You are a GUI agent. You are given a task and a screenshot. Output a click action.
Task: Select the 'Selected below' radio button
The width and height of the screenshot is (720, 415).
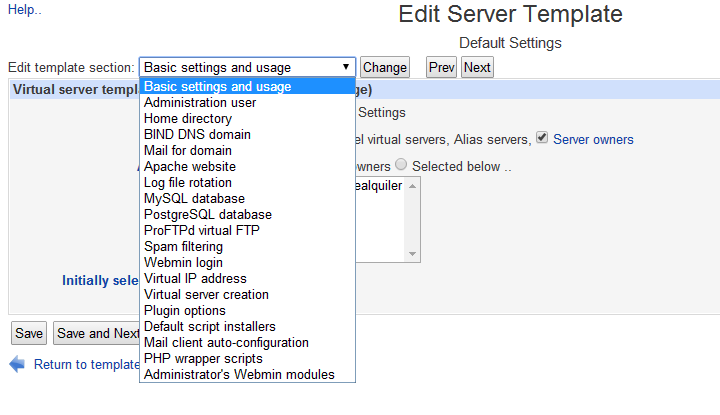pyautogui.click(x=401, y=166)
